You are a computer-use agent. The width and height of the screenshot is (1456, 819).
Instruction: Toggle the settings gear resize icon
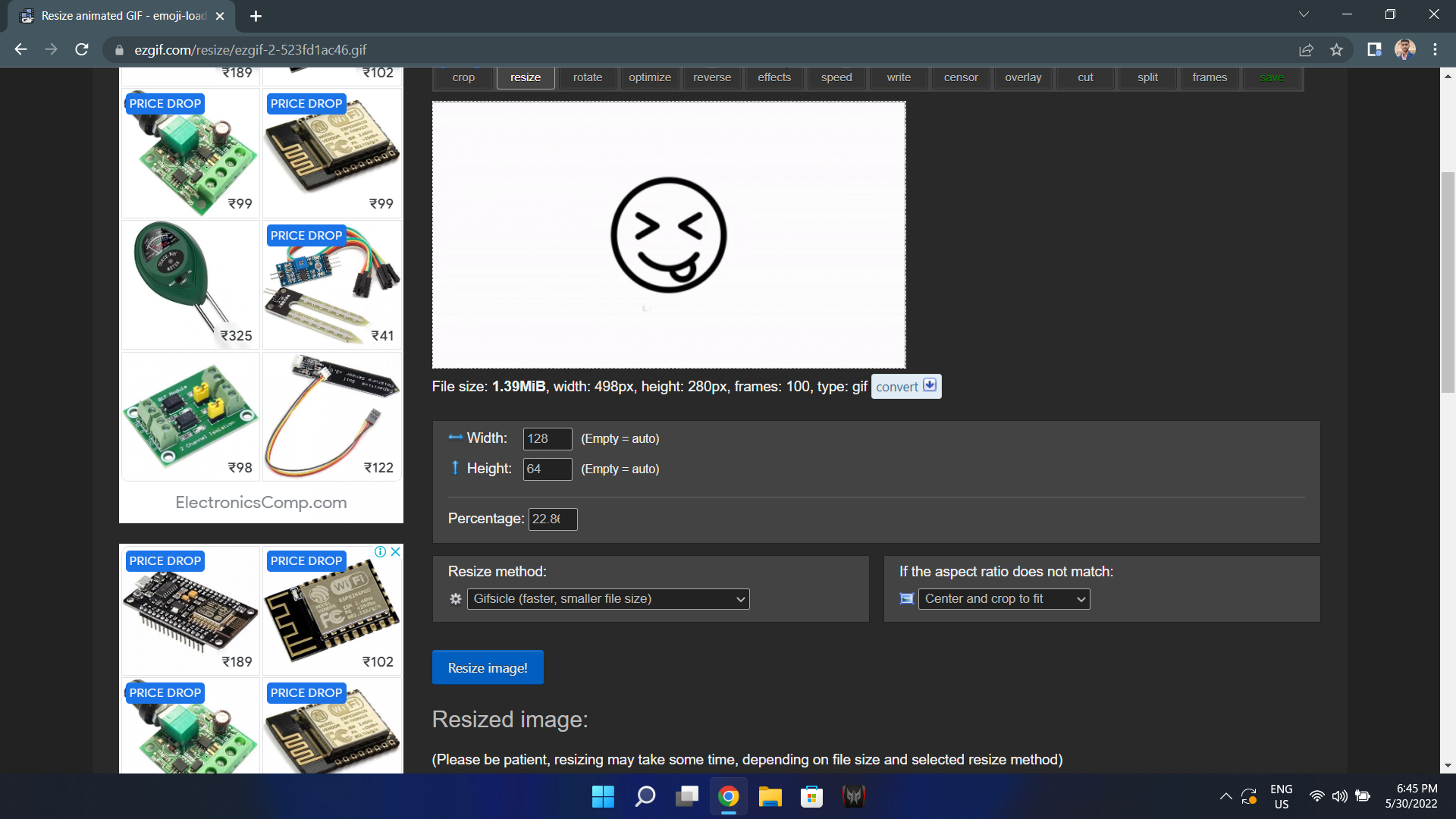click(x=456, y=598)
